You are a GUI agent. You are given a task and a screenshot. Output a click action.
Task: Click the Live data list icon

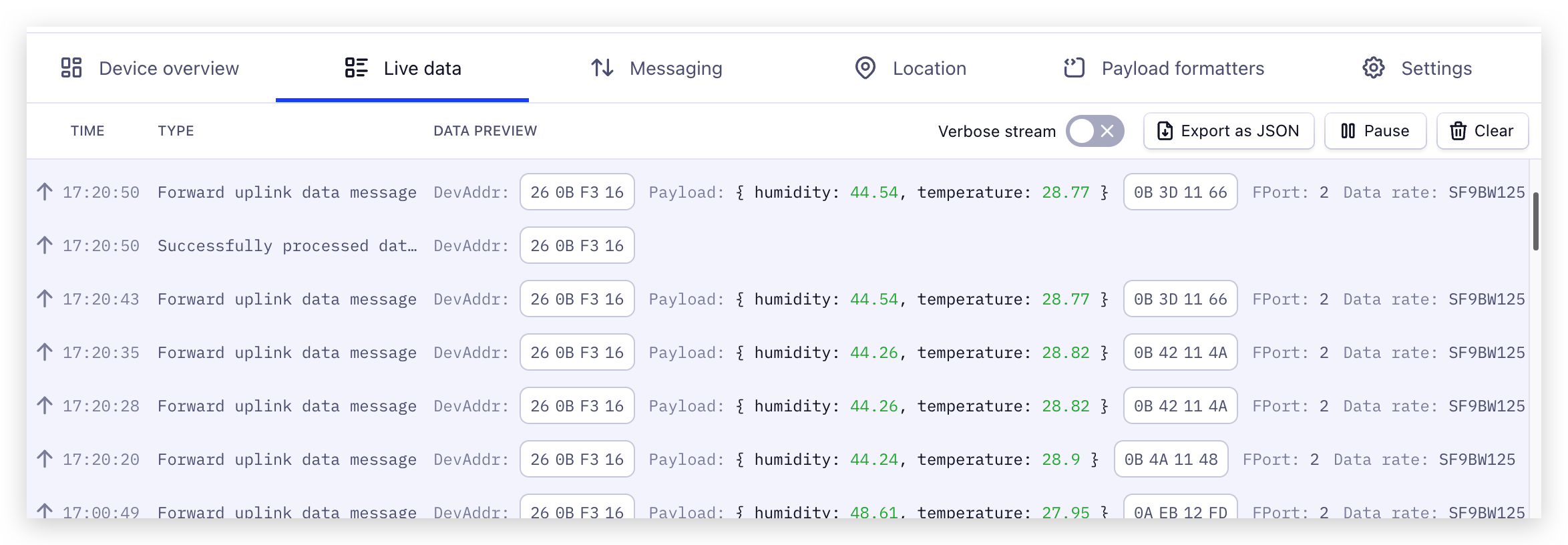point(356,68)
